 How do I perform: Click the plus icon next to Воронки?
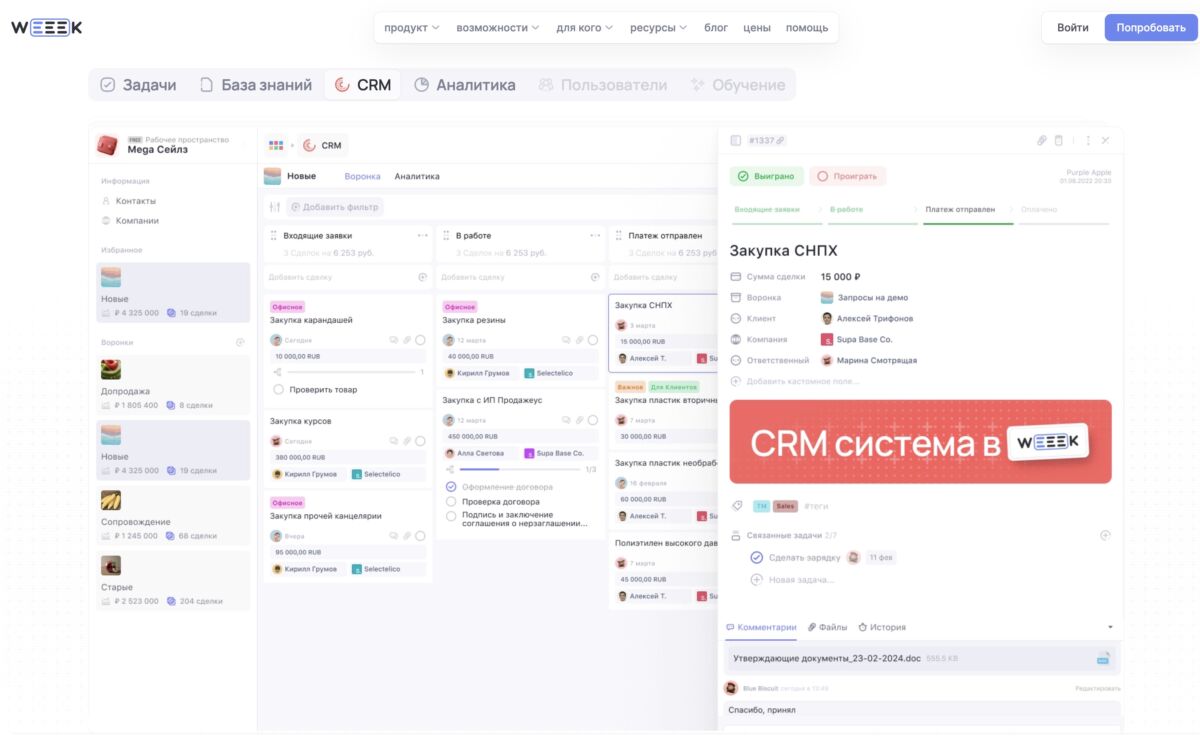point(240,342)
